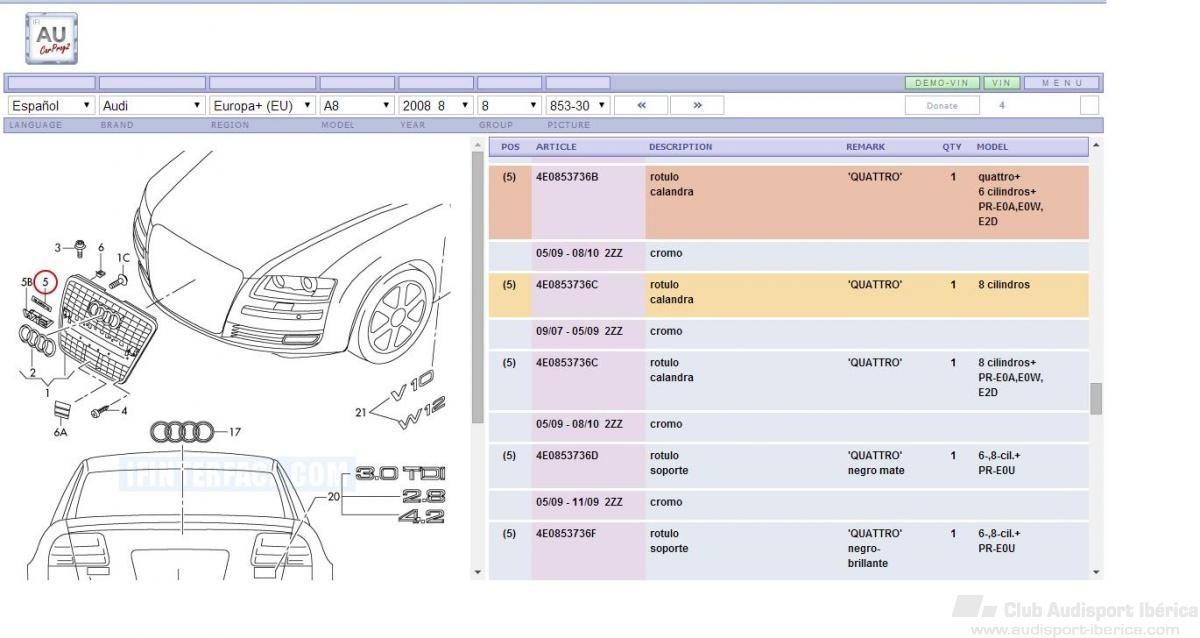Pick callout 6A in the diagram
Screen dimensions: 1200x638
click(61, 432)
